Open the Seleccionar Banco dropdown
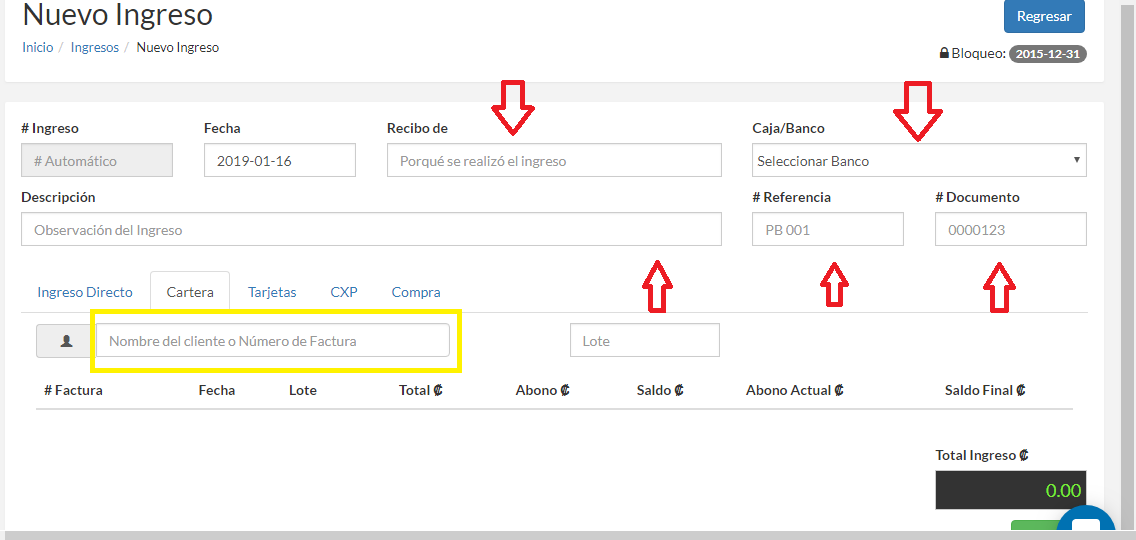The image size is (1136, 540). [x=918, y=161]
